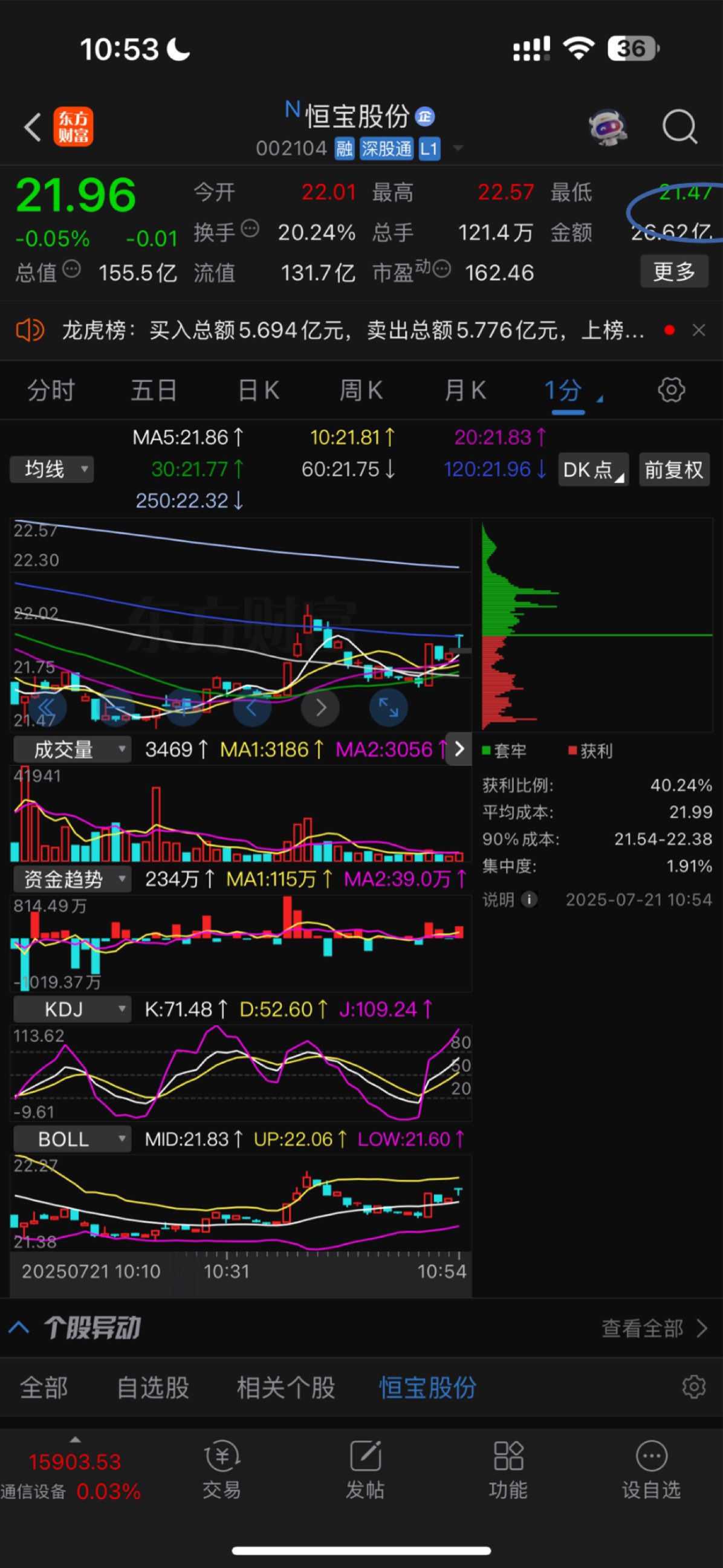Tap the double-left chart scroll icon

pyautogui.click(x=47, y=707)
